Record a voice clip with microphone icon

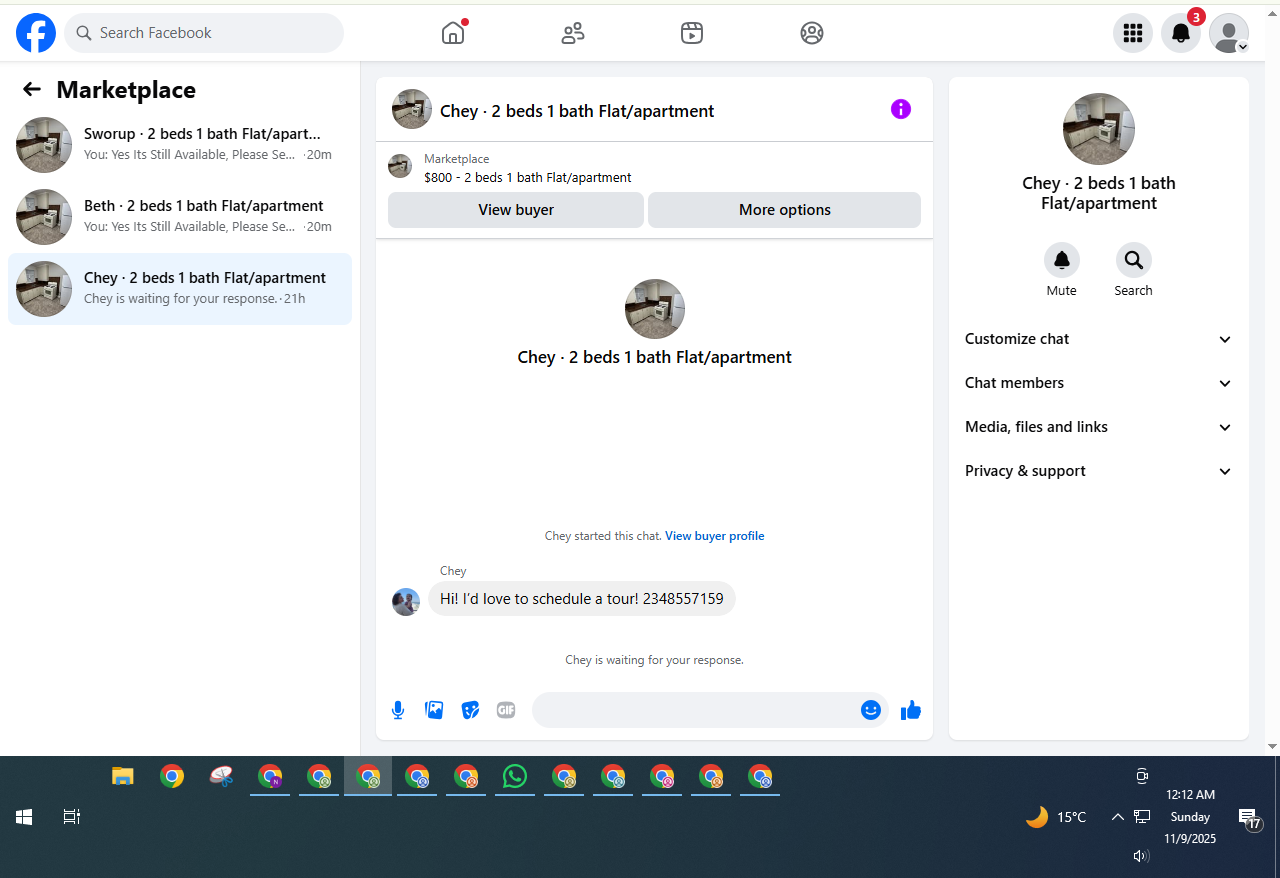[x=398, y=710]
